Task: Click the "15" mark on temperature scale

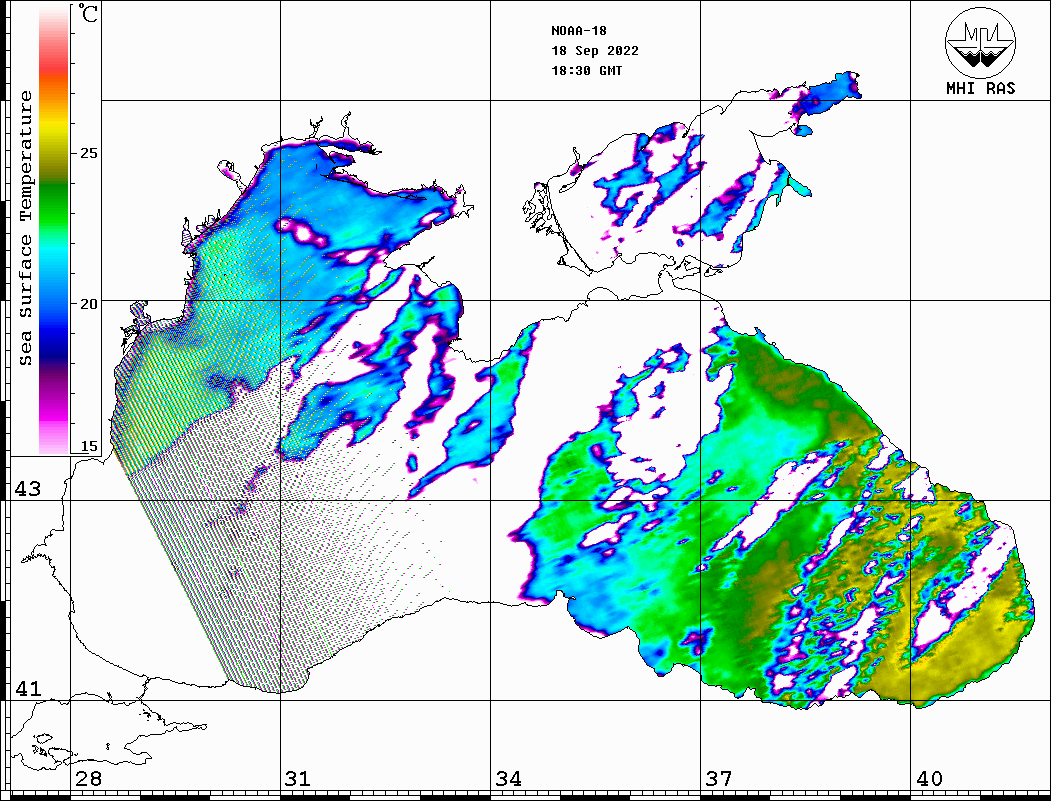Action: tap(88, 446)
